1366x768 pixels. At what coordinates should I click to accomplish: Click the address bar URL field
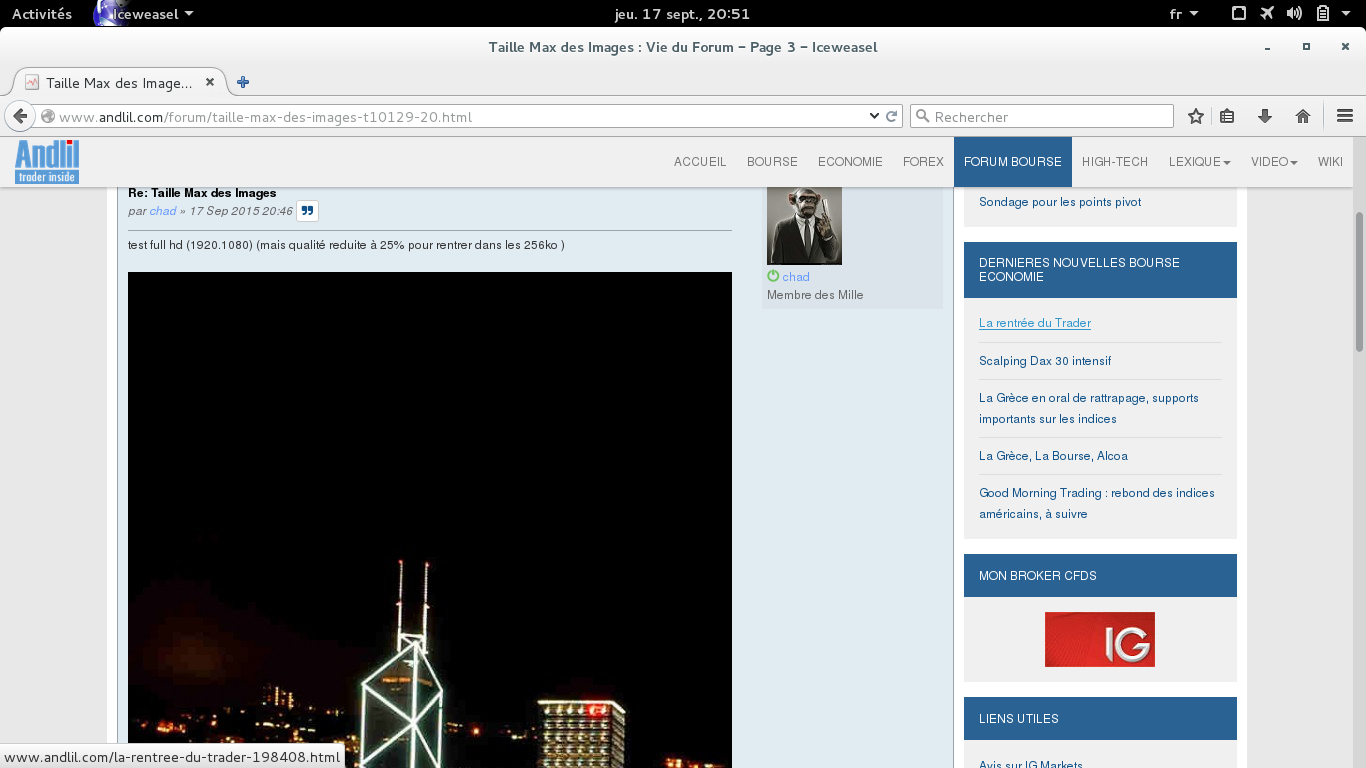pos(460,116)
